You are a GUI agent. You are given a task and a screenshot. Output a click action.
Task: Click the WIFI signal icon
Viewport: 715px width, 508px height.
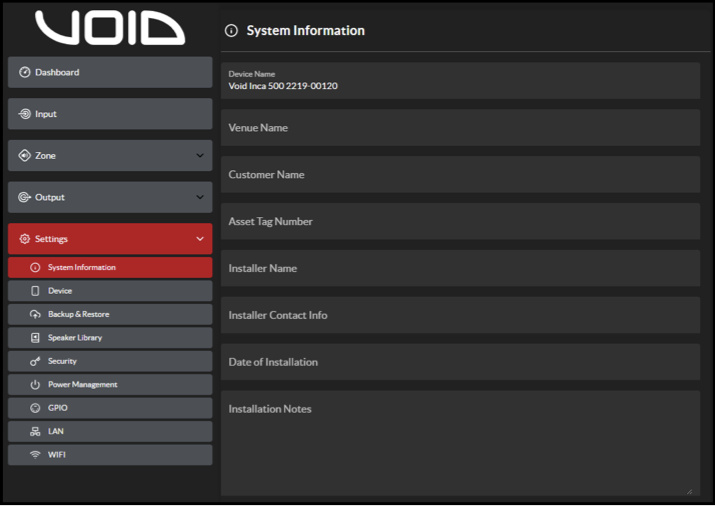[35, 455]
